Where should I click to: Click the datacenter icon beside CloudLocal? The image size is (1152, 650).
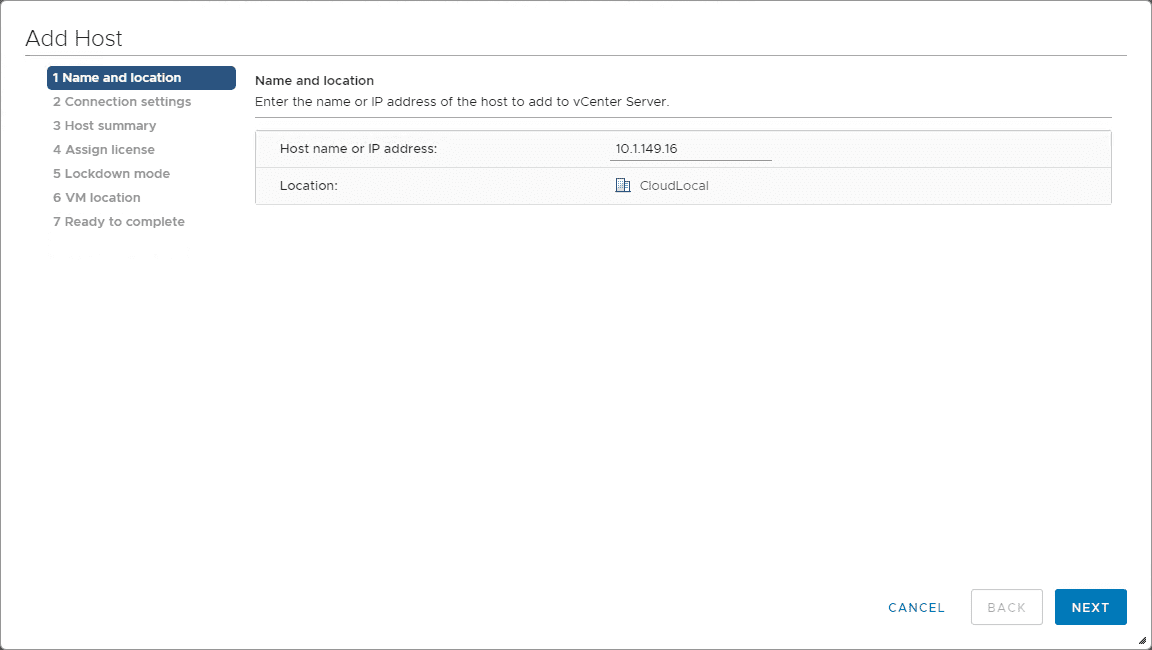click(x=623, y=185)
